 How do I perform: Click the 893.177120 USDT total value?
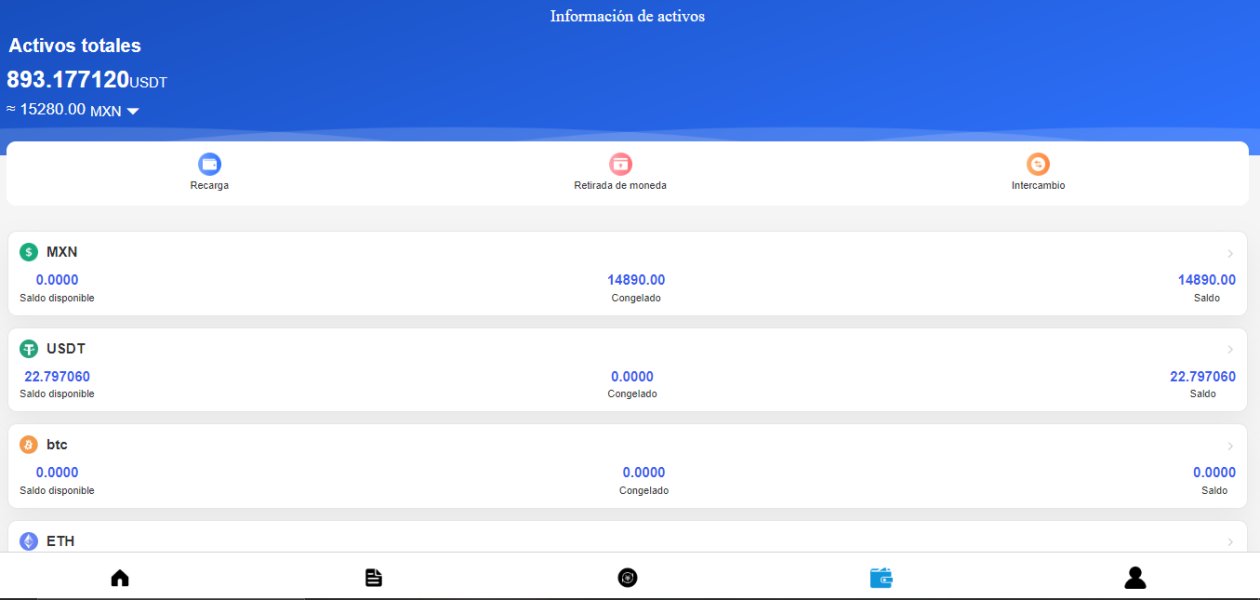[87, 80]
